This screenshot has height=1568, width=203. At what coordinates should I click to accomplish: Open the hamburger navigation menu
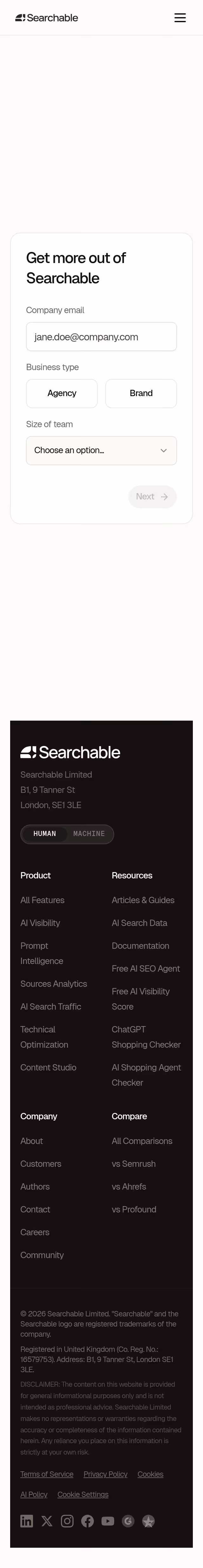(x=180, y=18)
